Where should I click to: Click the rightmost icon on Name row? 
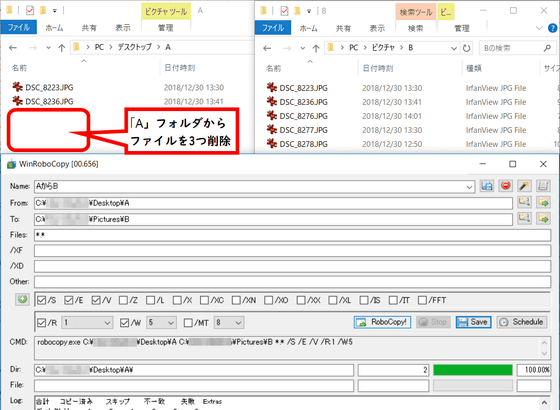tap(543, 186)
